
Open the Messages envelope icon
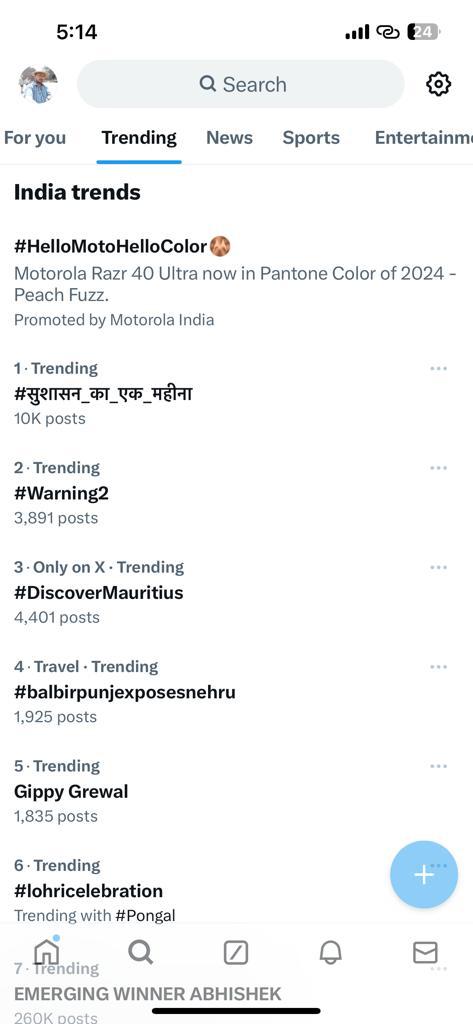tap(425, 953)
